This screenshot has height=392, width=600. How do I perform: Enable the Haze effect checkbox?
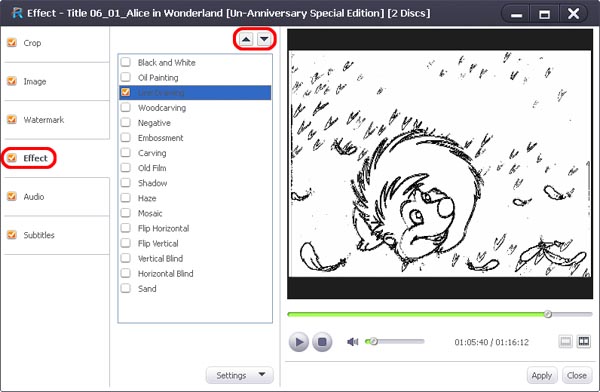(x=126, y=198)
